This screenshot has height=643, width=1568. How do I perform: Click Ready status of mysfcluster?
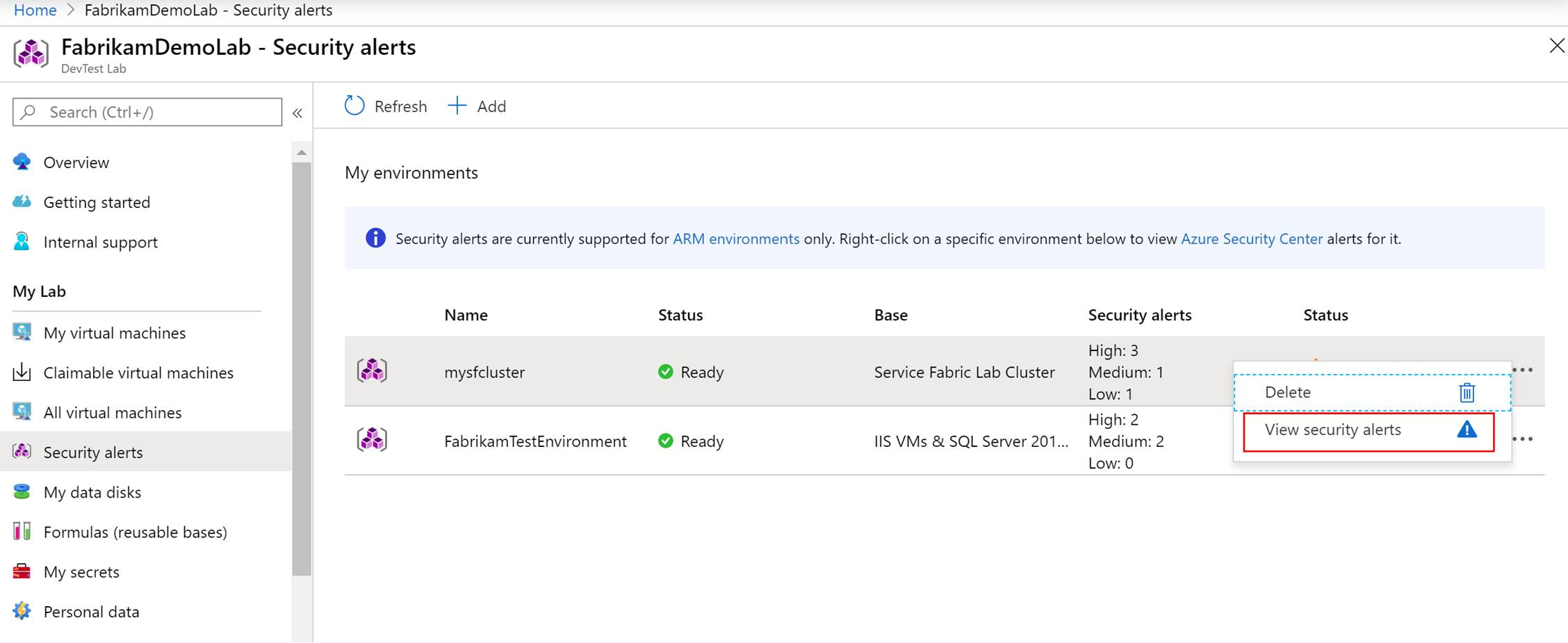[x=690, y=372]
